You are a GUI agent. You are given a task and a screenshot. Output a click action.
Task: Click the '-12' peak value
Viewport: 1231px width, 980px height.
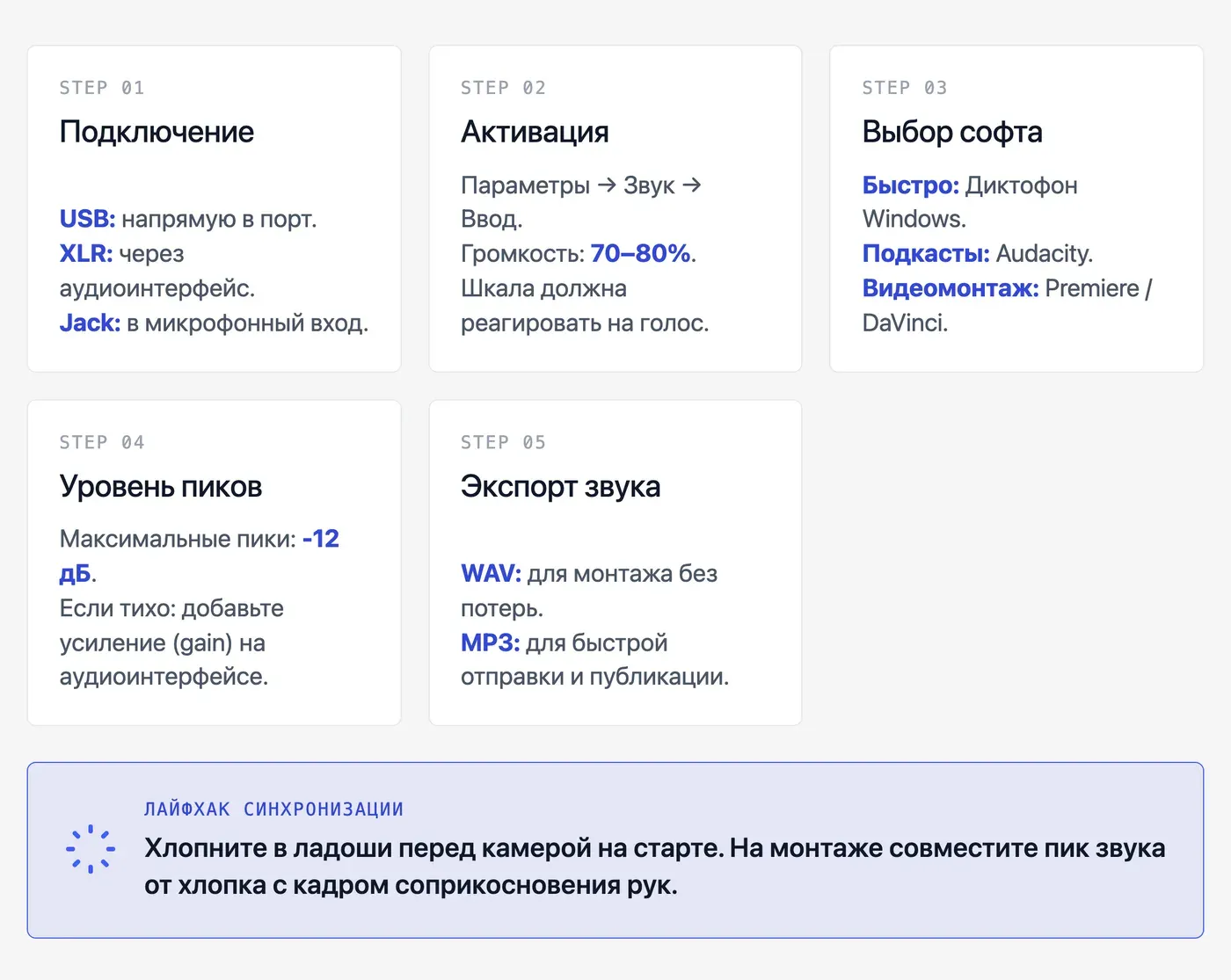coord(321,539)
